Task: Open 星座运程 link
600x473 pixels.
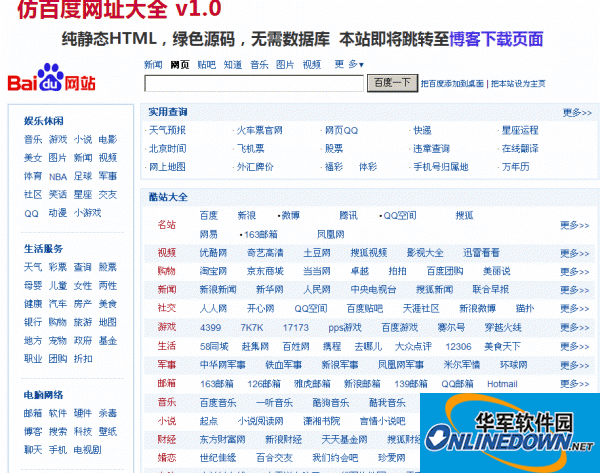Action: 520,130
